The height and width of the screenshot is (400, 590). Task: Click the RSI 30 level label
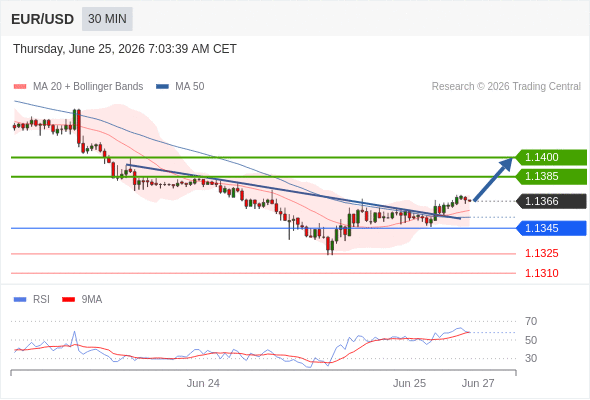tap(531, 358)
